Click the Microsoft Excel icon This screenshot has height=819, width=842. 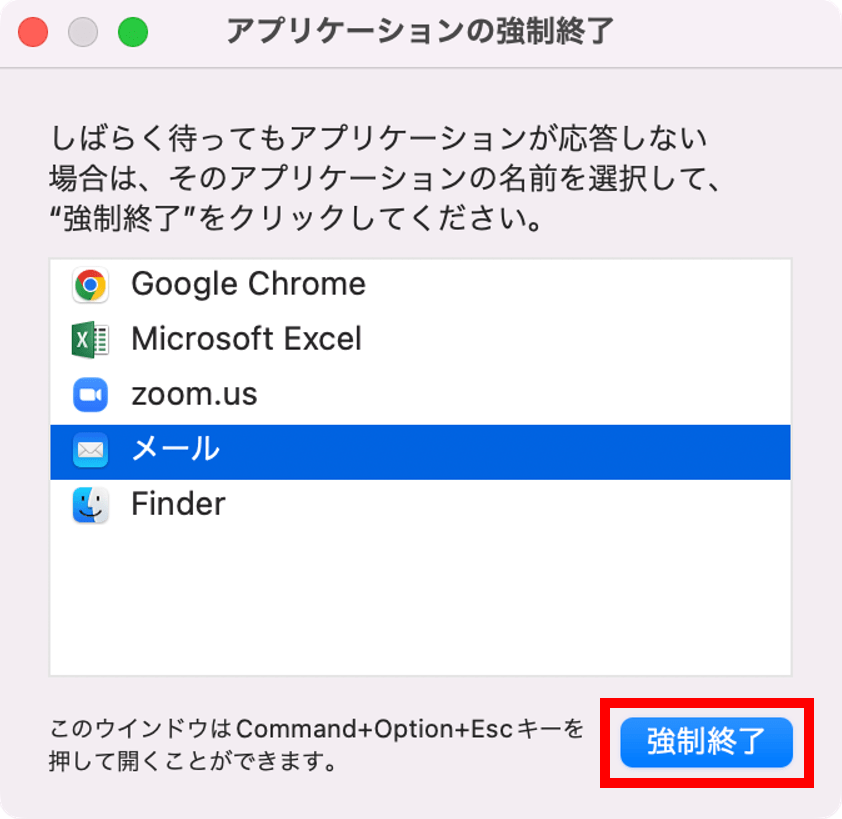[x=90, y=340]
